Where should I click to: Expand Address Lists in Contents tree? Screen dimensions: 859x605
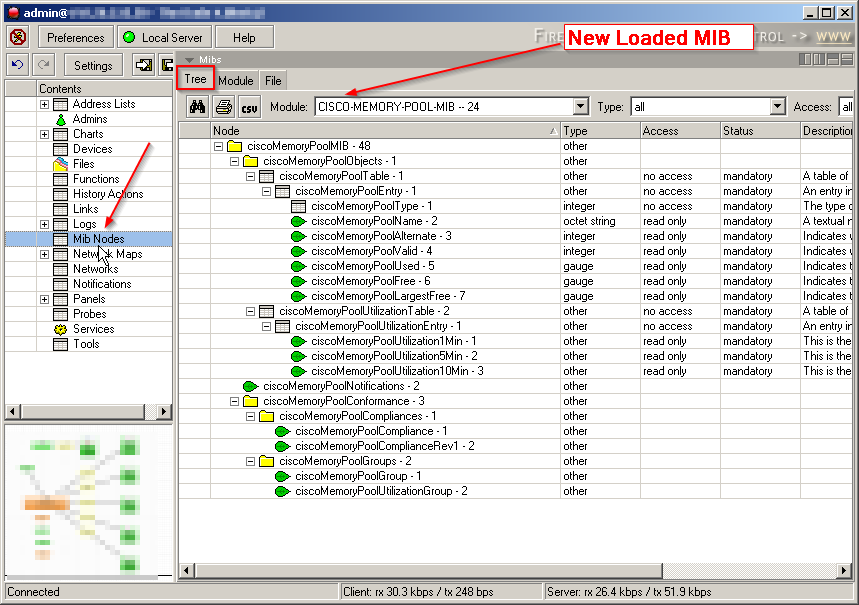coord(44,104)
